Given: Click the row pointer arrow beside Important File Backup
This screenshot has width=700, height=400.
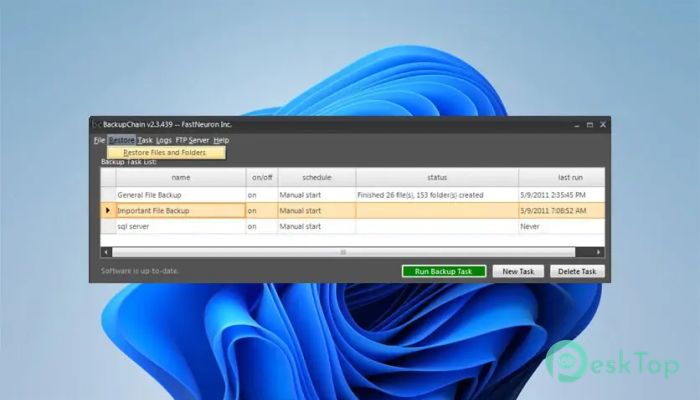Looking at the screenshot, I should coord(108,210).
